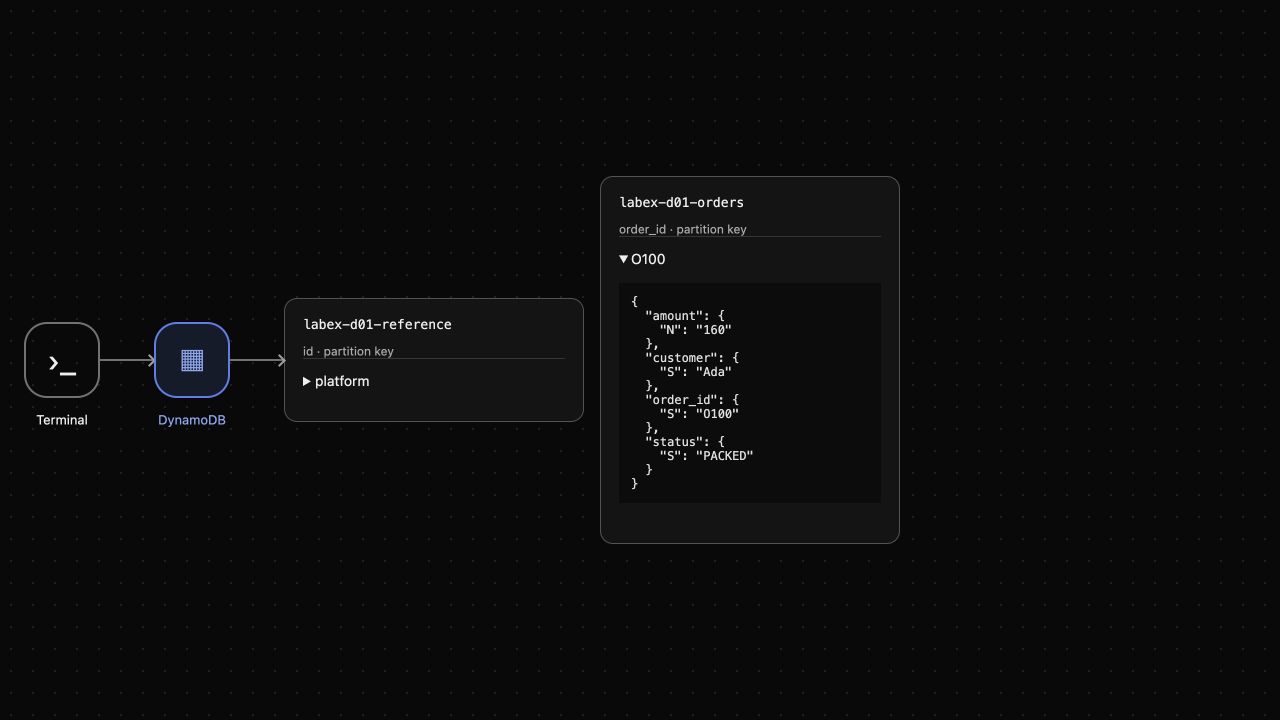Click the customer value "Ada" in JSON
The height and width of the screenshot is (720, 1280).
(714, 371)
